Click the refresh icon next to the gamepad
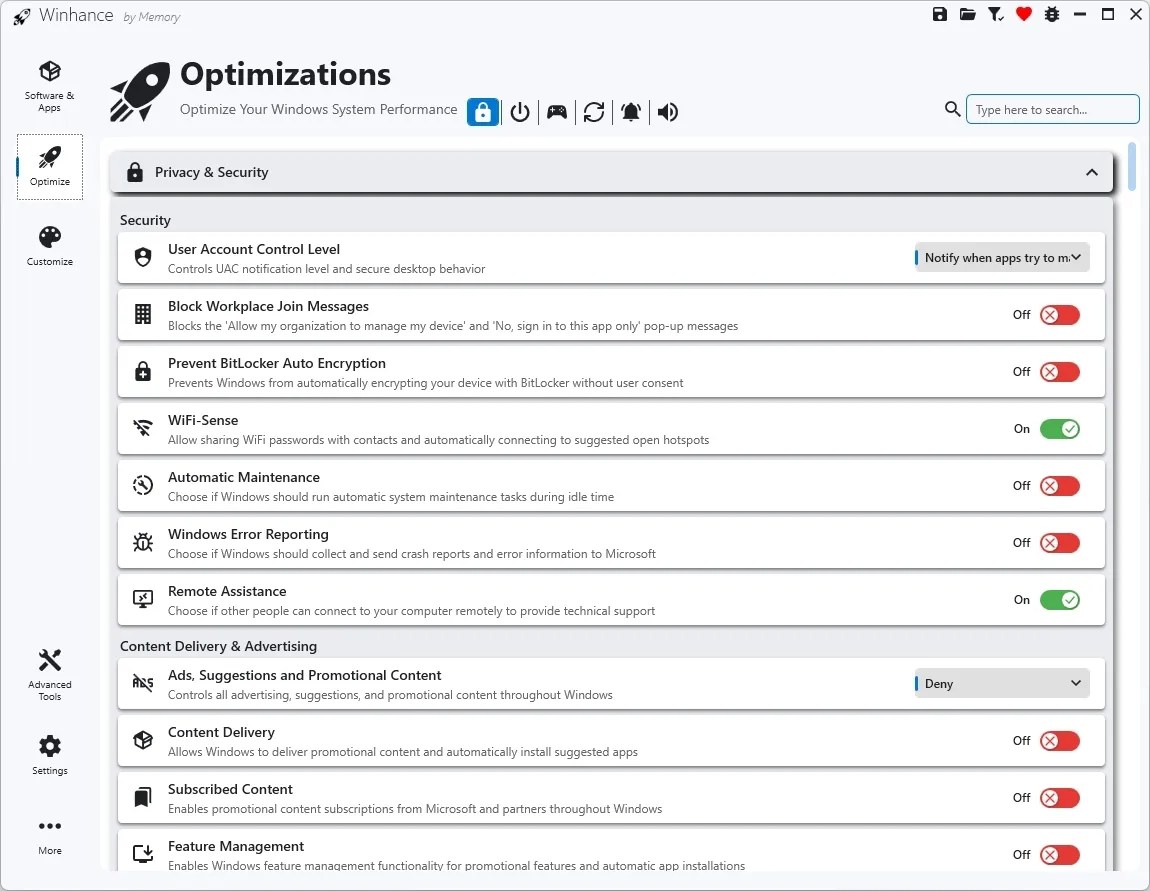 (594, 112)
